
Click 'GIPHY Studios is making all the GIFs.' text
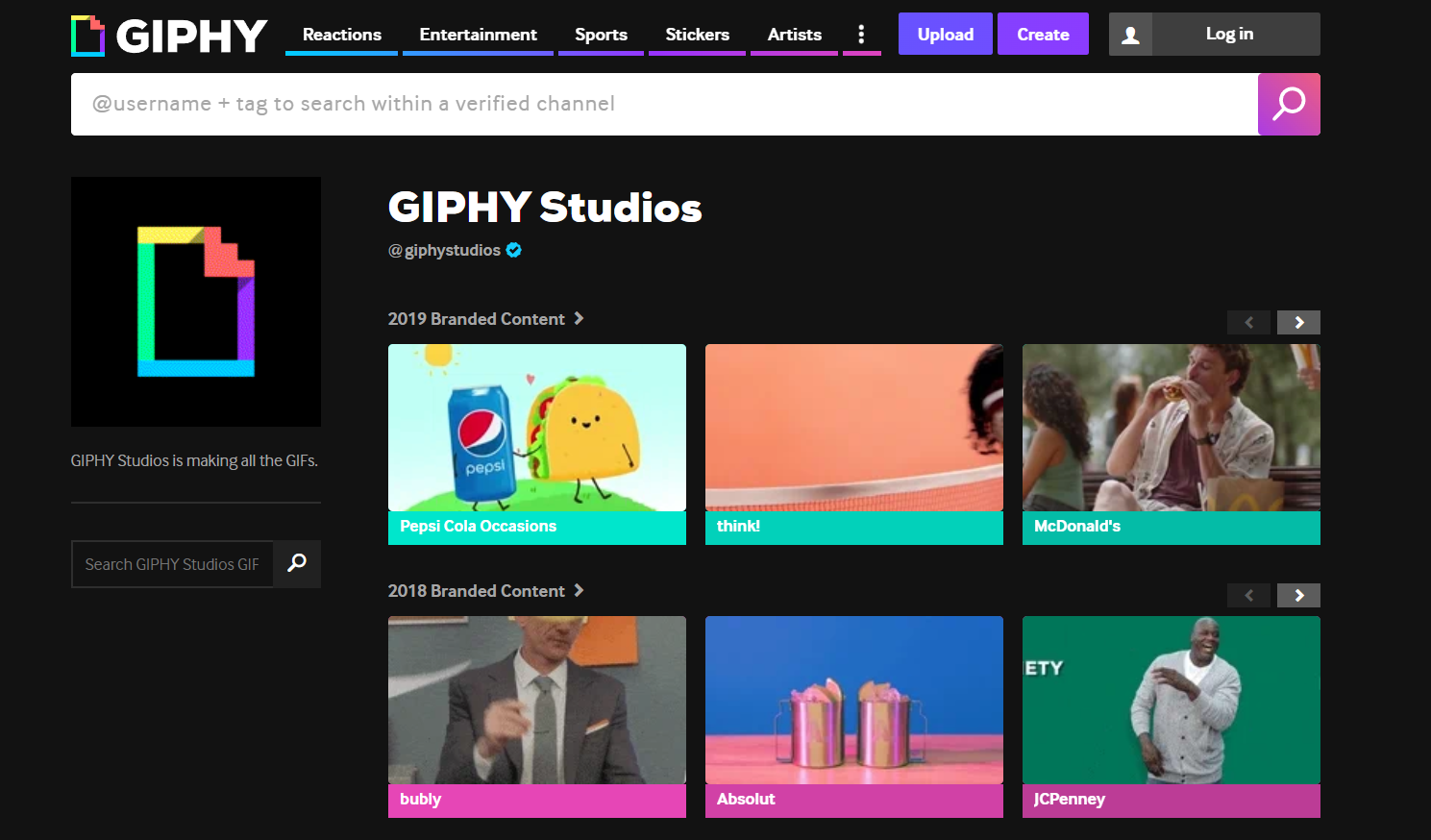click(194, 460)
